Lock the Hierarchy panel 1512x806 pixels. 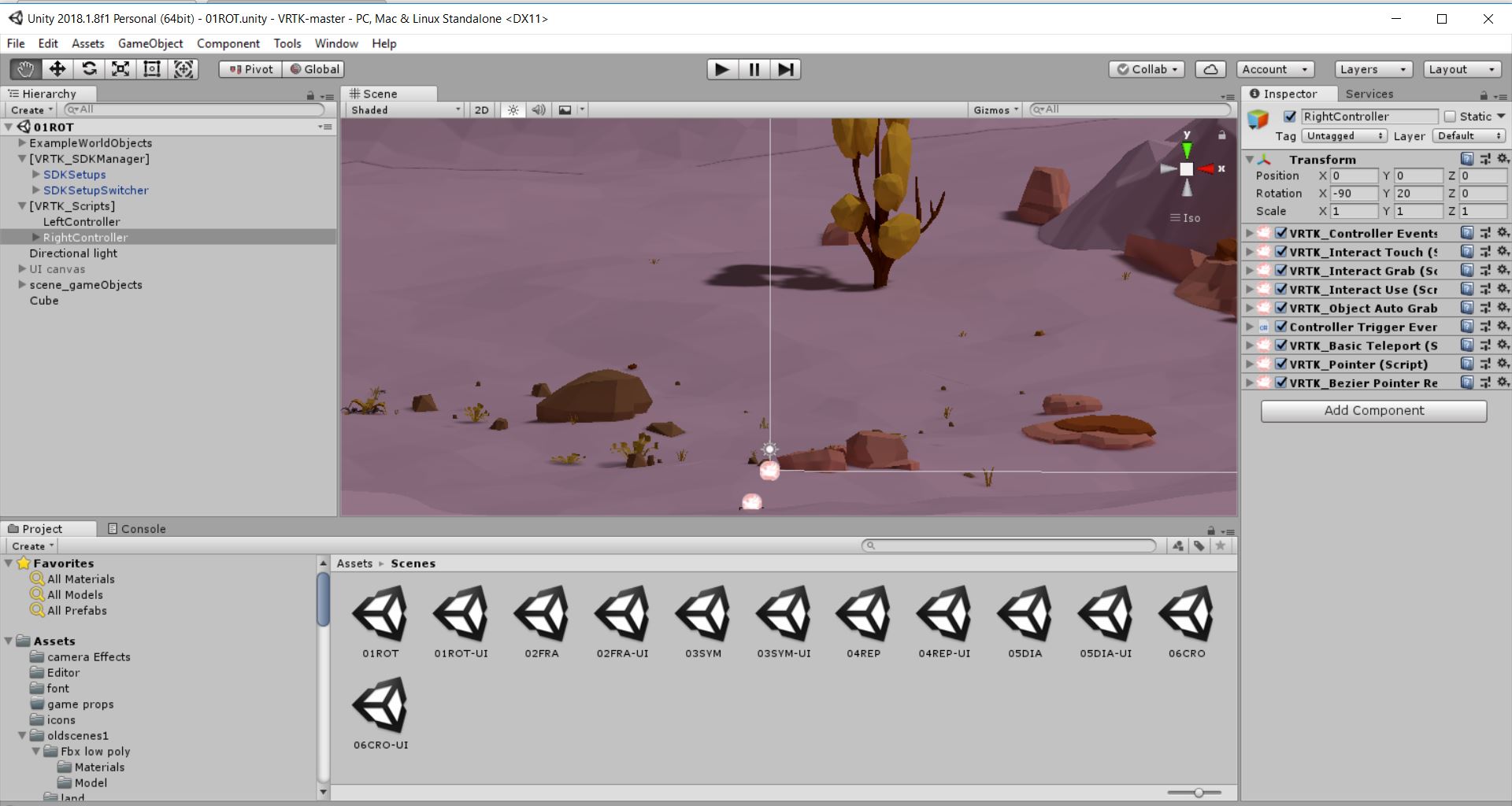coord(310,95)
